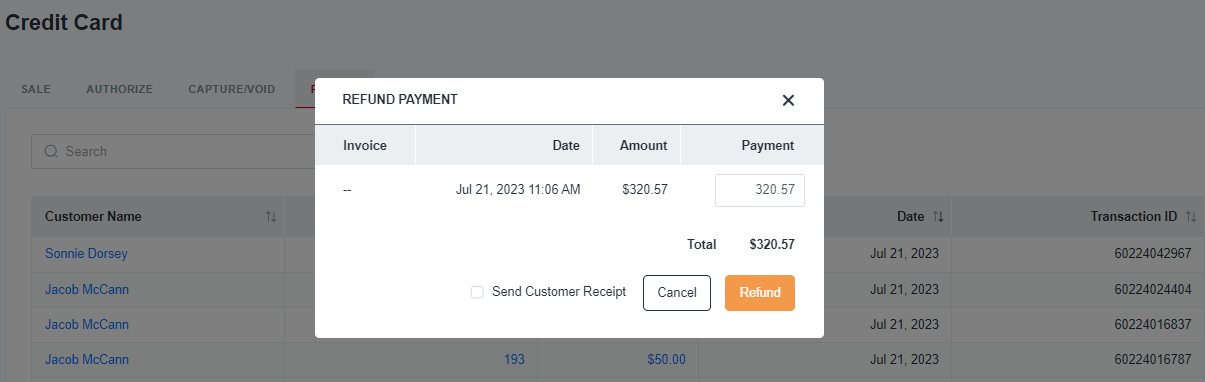1205x382 pixels.
Task: Close the Refund Payment dialog with X
Action: [x=788, y=100]
